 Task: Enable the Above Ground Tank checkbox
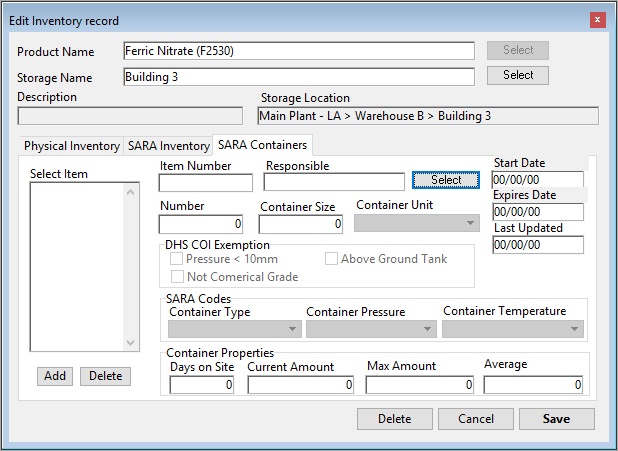click(331, 259)
